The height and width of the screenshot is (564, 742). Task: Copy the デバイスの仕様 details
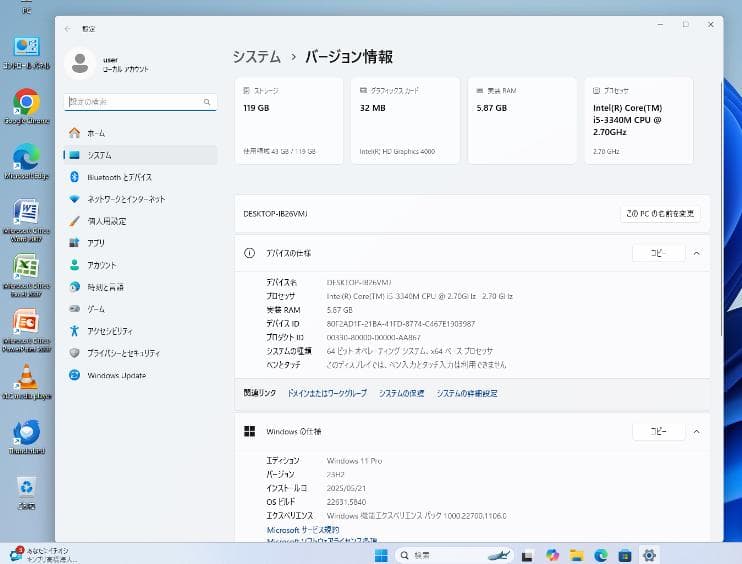[x=658, y=253]
